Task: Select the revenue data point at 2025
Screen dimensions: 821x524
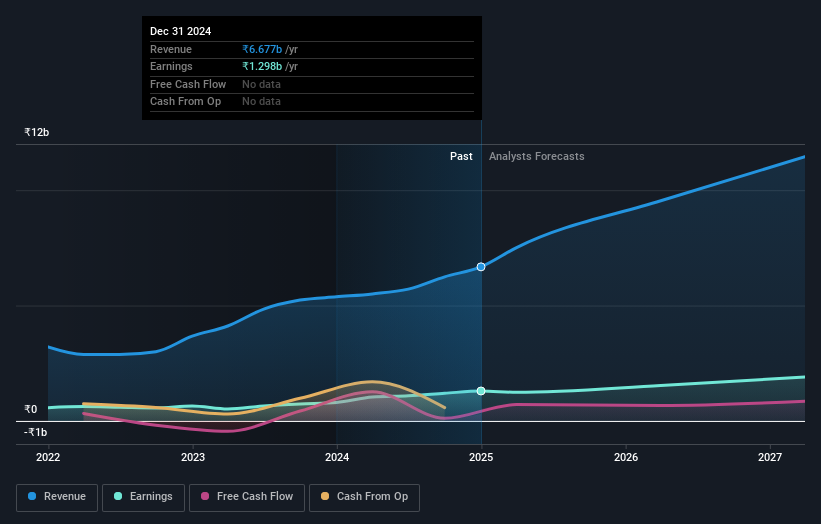Action: pos(481,267)
